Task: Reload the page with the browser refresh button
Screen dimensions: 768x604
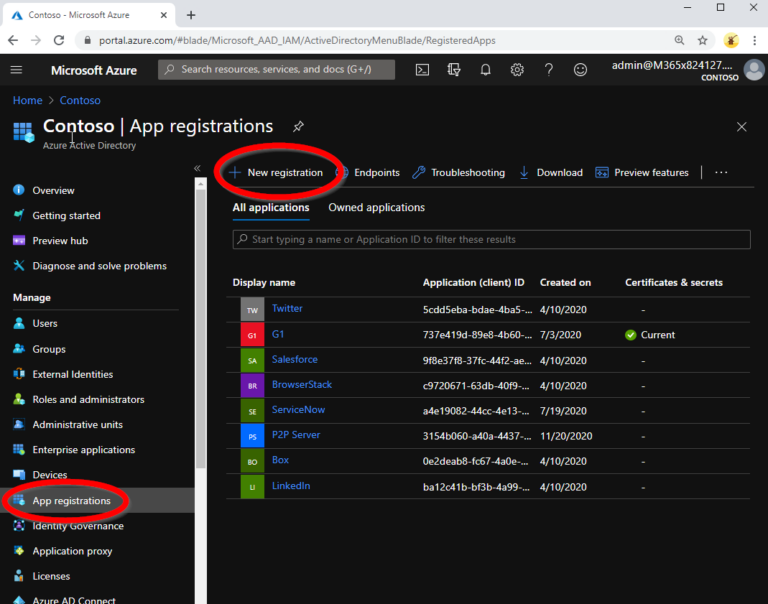Action: click(59, 41)
